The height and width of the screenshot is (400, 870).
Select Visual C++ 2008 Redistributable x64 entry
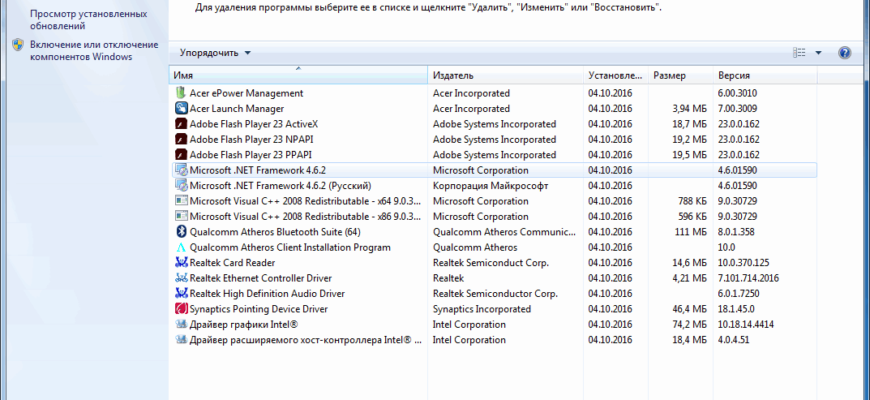coord(494,201)
